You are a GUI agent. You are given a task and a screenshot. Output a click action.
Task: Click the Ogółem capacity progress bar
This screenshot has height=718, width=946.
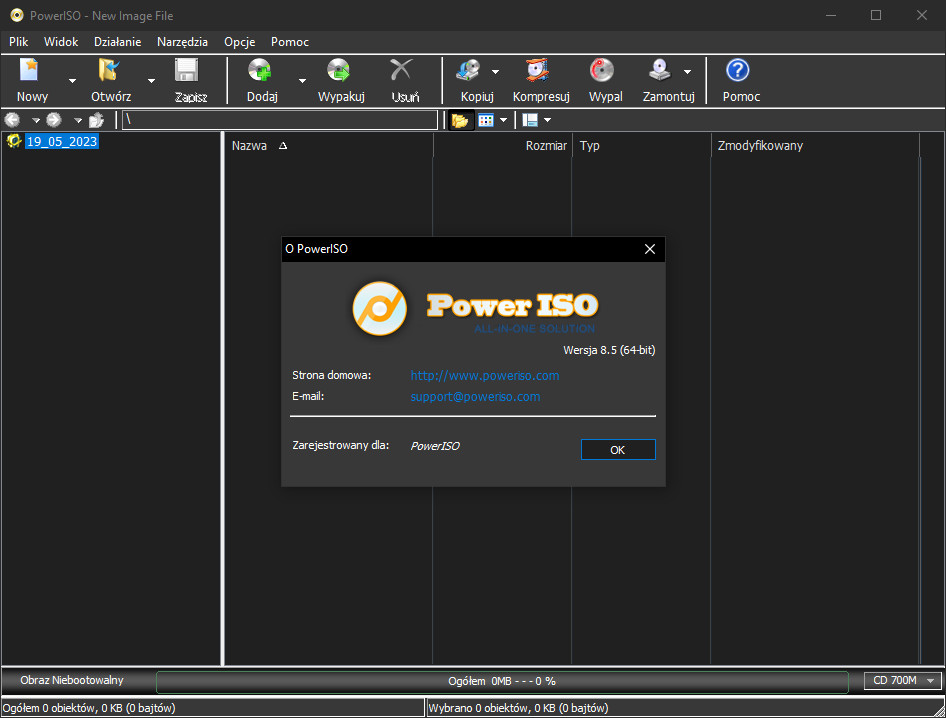[502, 681]
